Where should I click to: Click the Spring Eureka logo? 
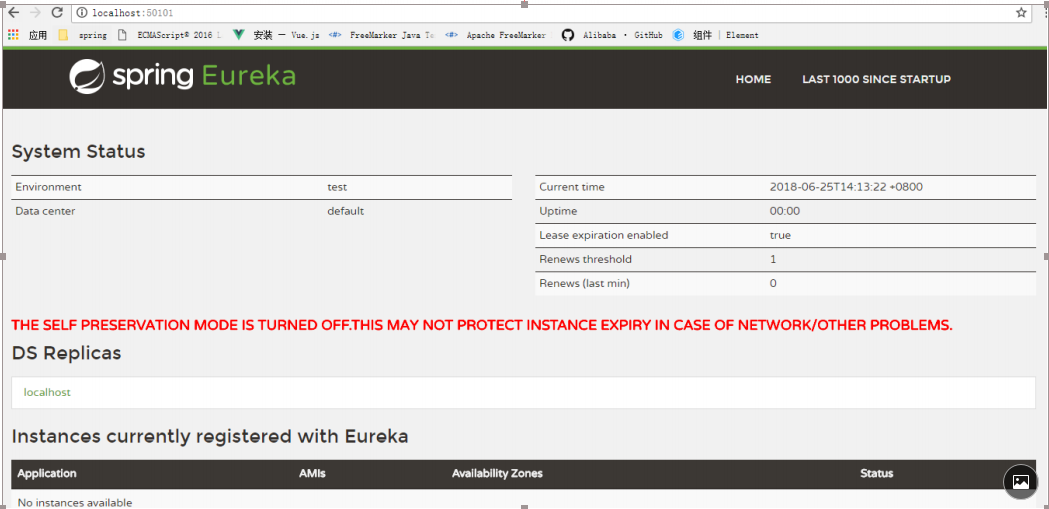(x=182, y=76)
